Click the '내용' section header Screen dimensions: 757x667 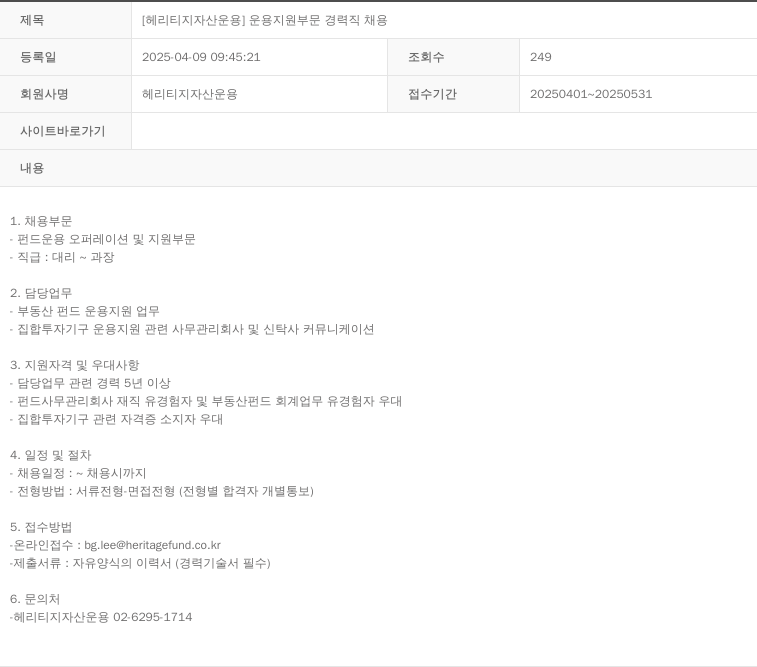point(378,168)
